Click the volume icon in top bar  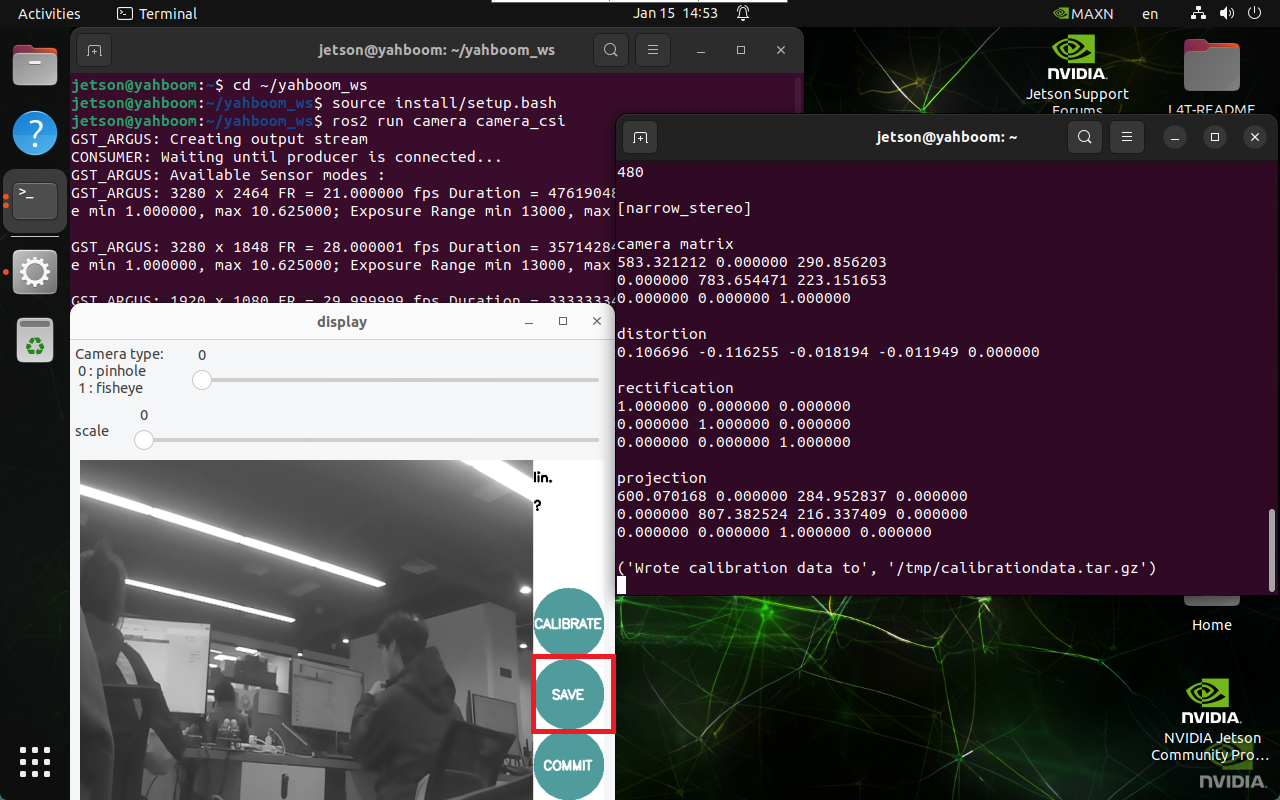point(1227,13)
